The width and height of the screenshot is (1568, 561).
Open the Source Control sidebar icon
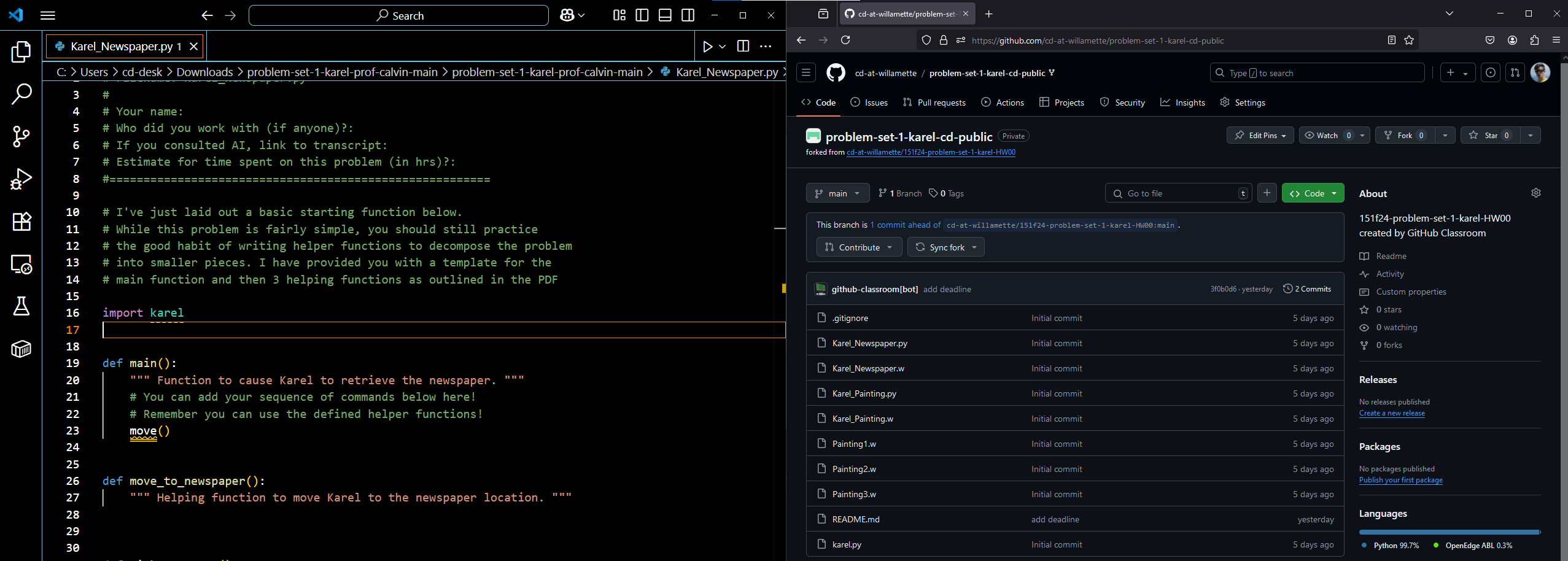tap(21, 136)
